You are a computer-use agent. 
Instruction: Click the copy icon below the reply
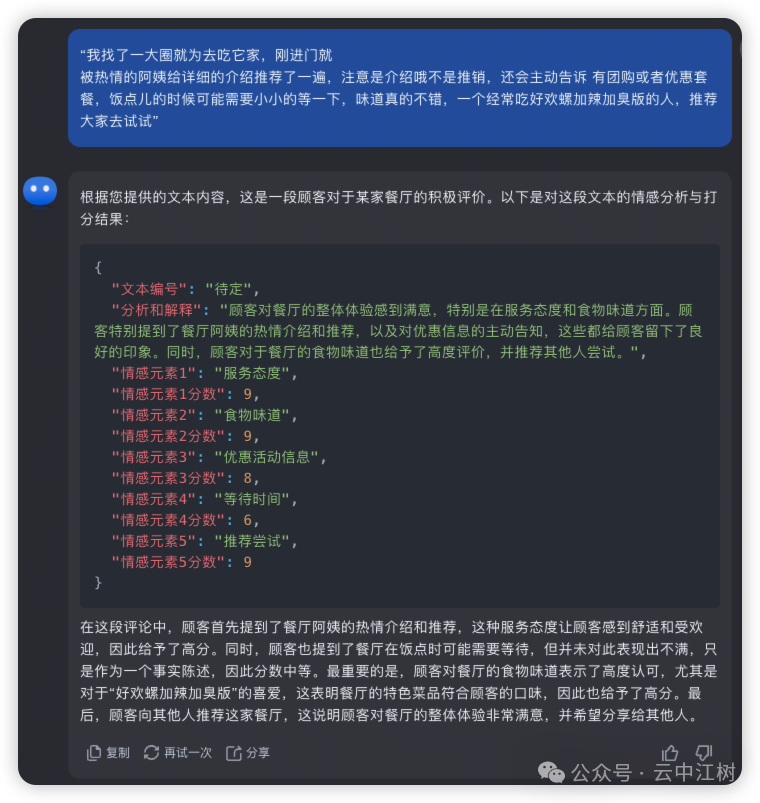[x=94, y=752]
